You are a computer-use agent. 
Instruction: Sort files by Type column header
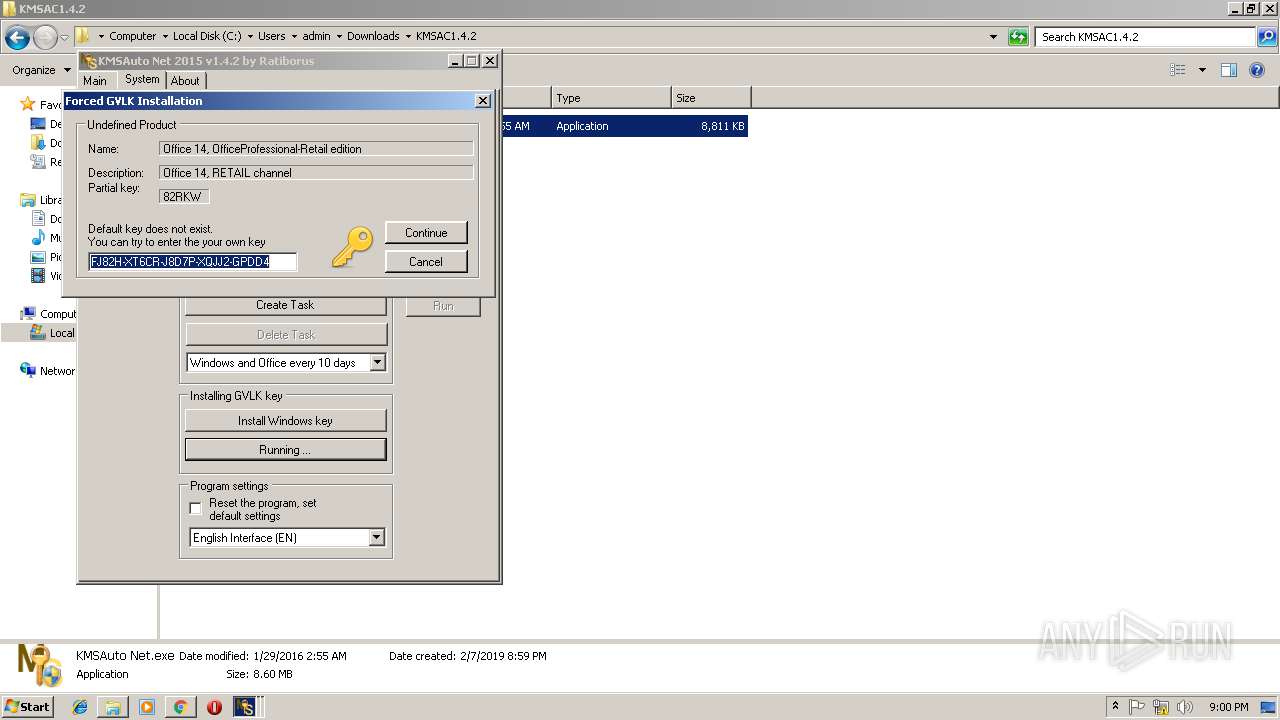(611, 98)
